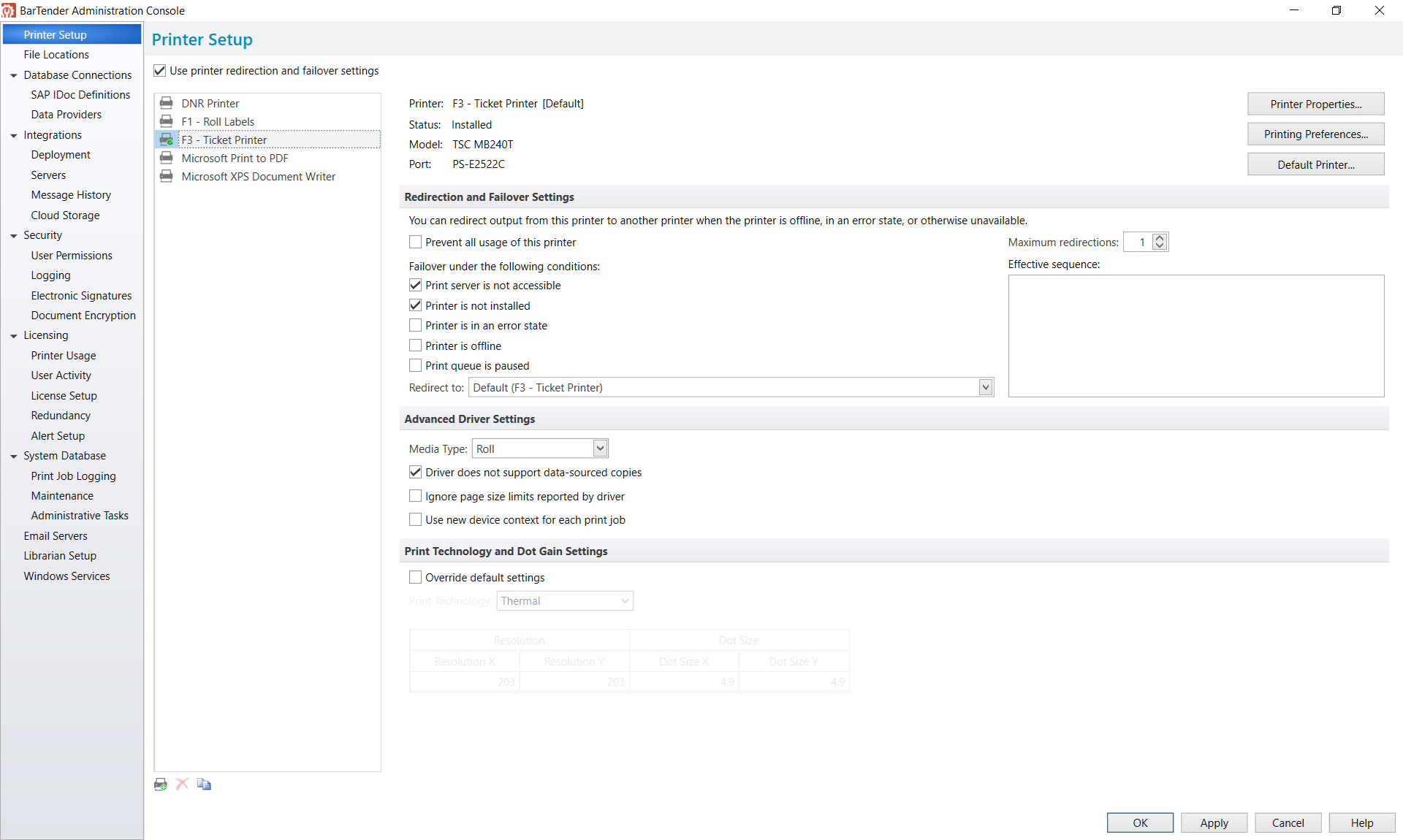Screen dimensions: 1403x840
Task: Click the Apply button
Action: pos(1214,823)
